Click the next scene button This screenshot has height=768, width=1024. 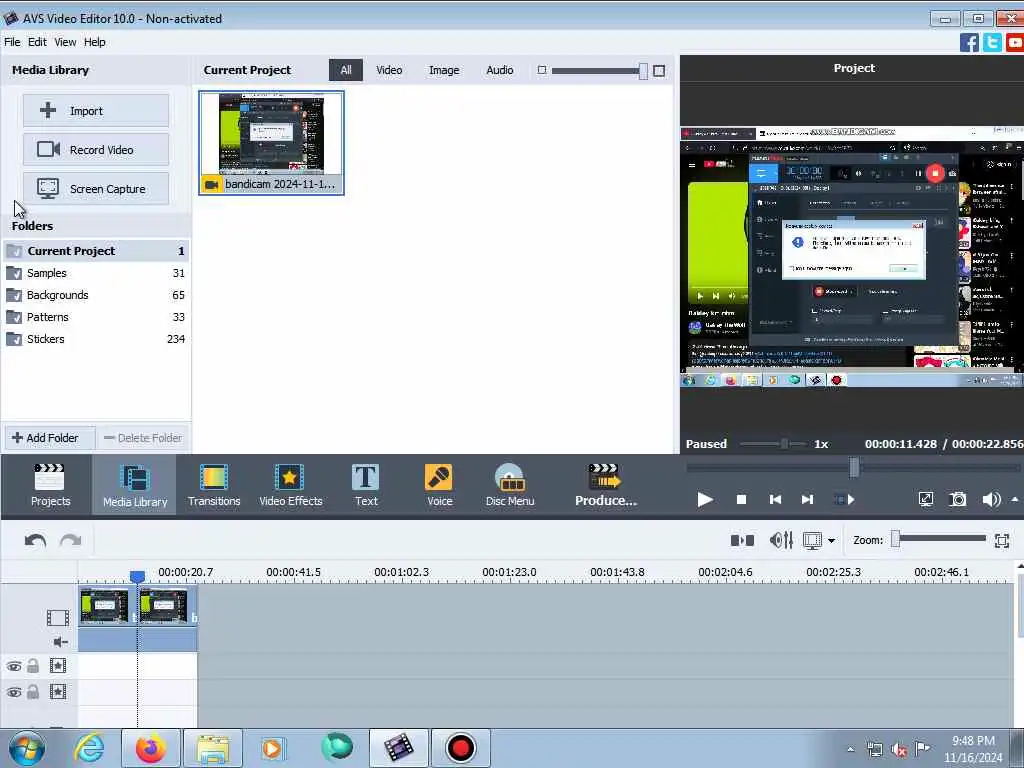coord(844,500)
